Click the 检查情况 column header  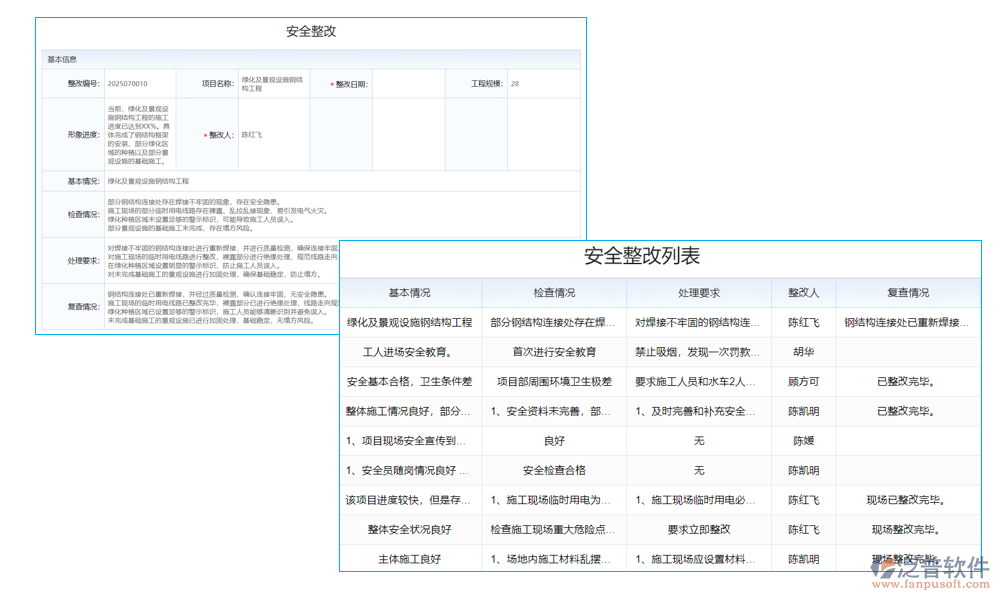coord(552,292)
